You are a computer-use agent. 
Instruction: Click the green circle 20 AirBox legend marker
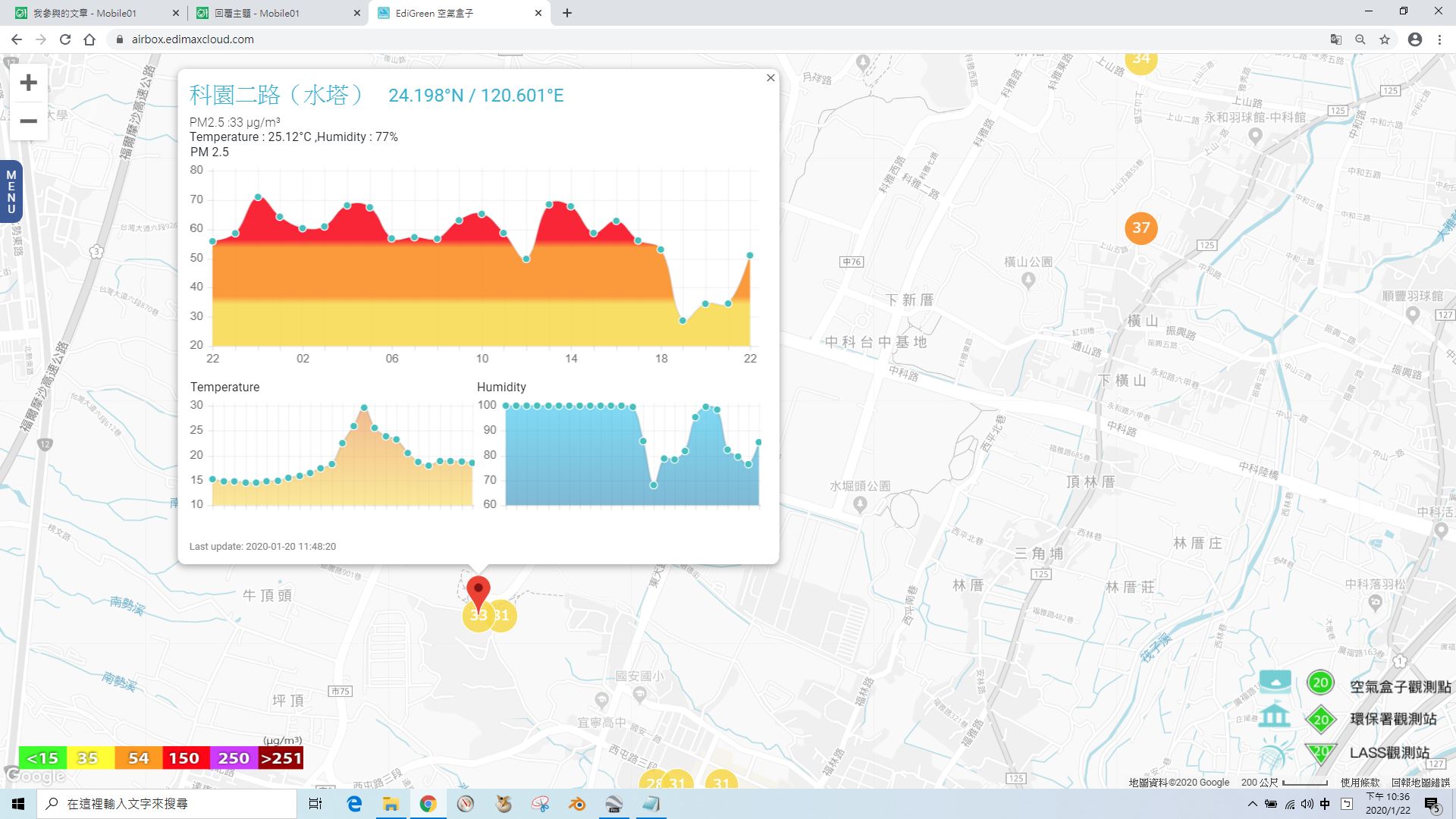(1320, 682)
